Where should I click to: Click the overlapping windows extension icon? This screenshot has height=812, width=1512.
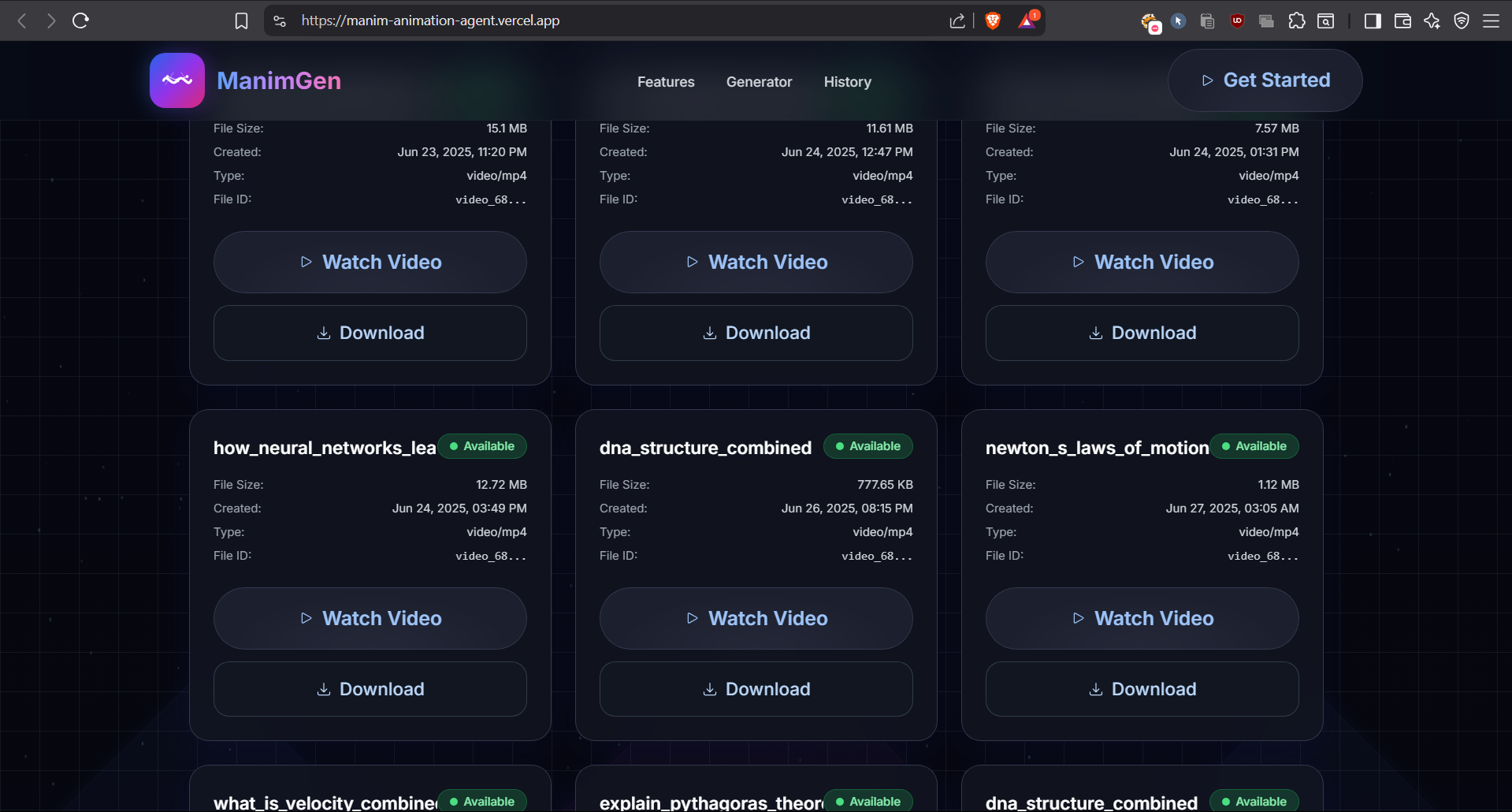coord(1267,21)
